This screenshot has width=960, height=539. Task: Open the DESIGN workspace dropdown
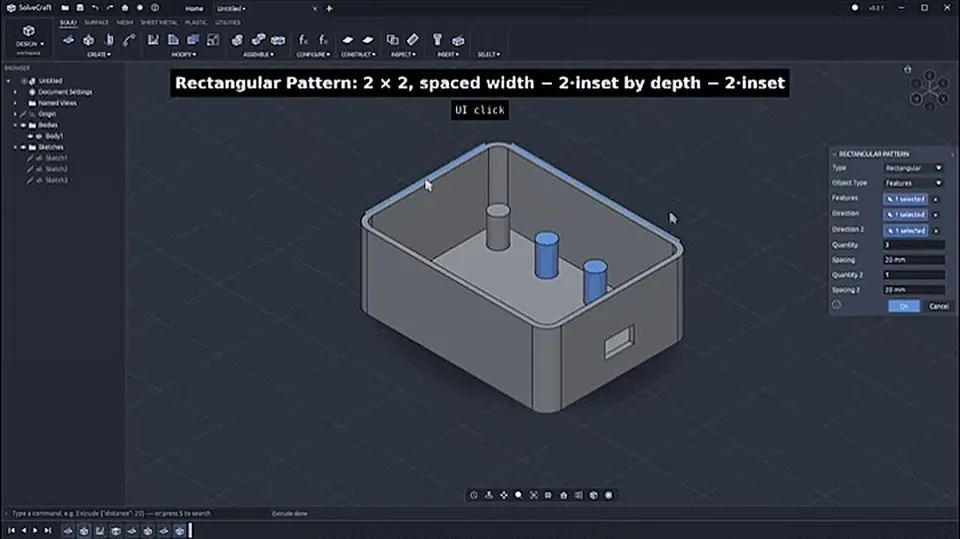point(29,44)
